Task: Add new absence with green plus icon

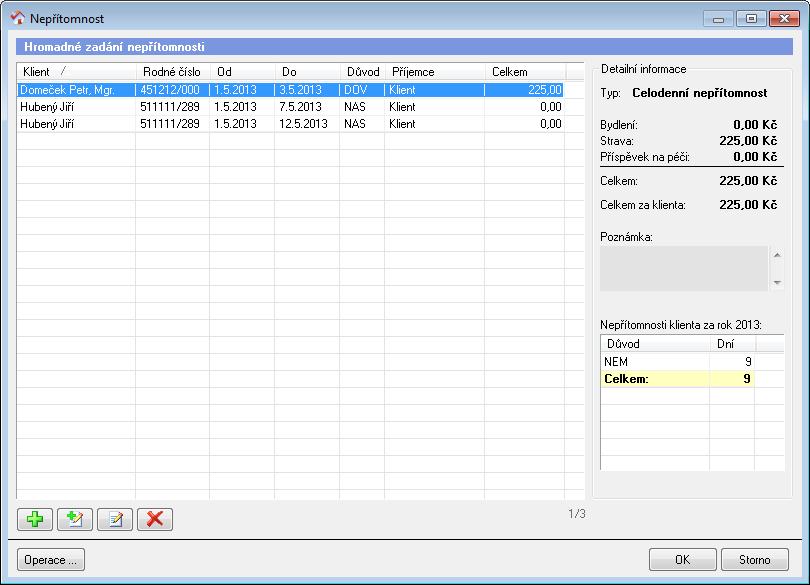Action: [x=35, y=519]
